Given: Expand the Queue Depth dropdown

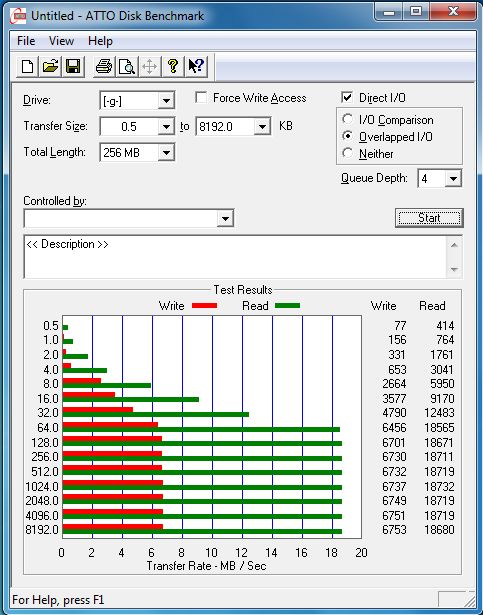Looking at the screenshot, I should [x=453, y=179].
